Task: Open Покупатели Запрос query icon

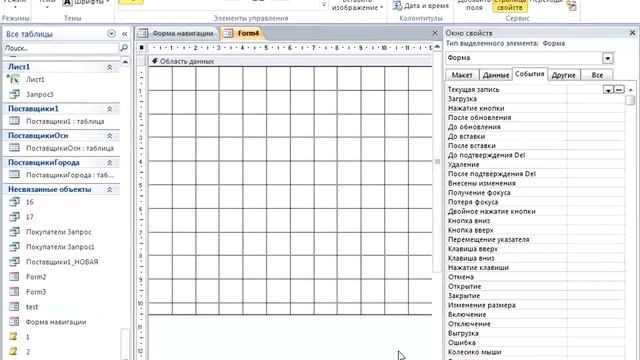Action: 14,232
